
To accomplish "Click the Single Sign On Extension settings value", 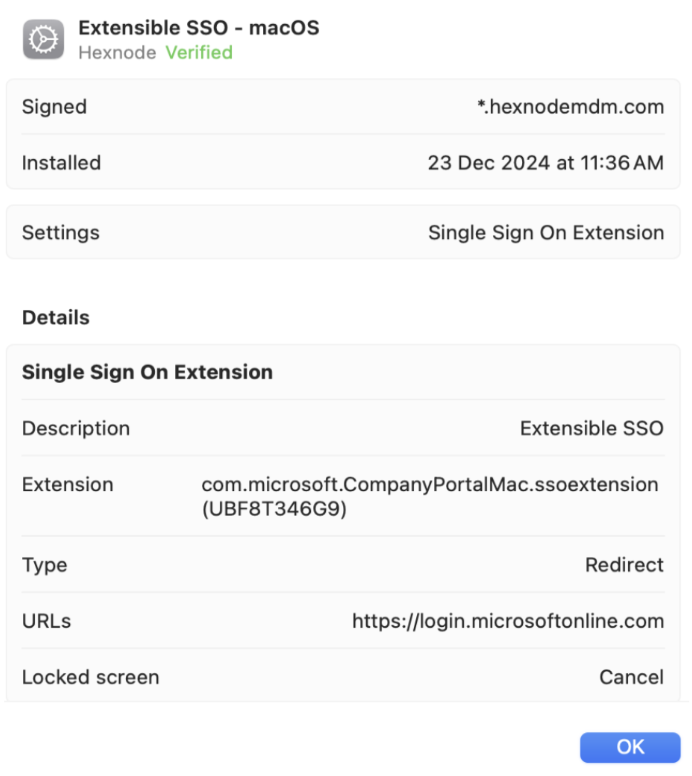I will pyautogui.click(x=548, y=234).
